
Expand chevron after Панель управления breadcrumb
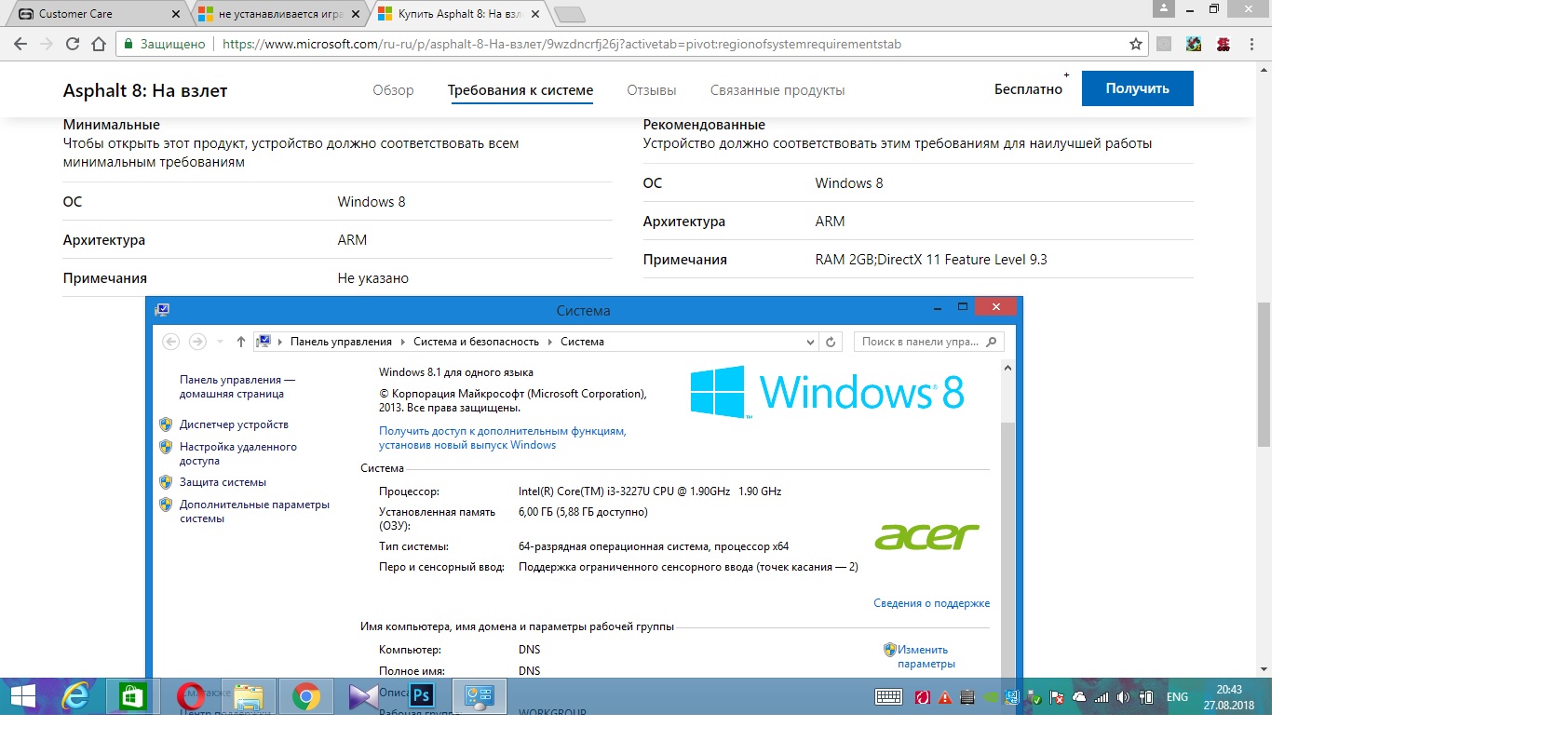[403, 342]
